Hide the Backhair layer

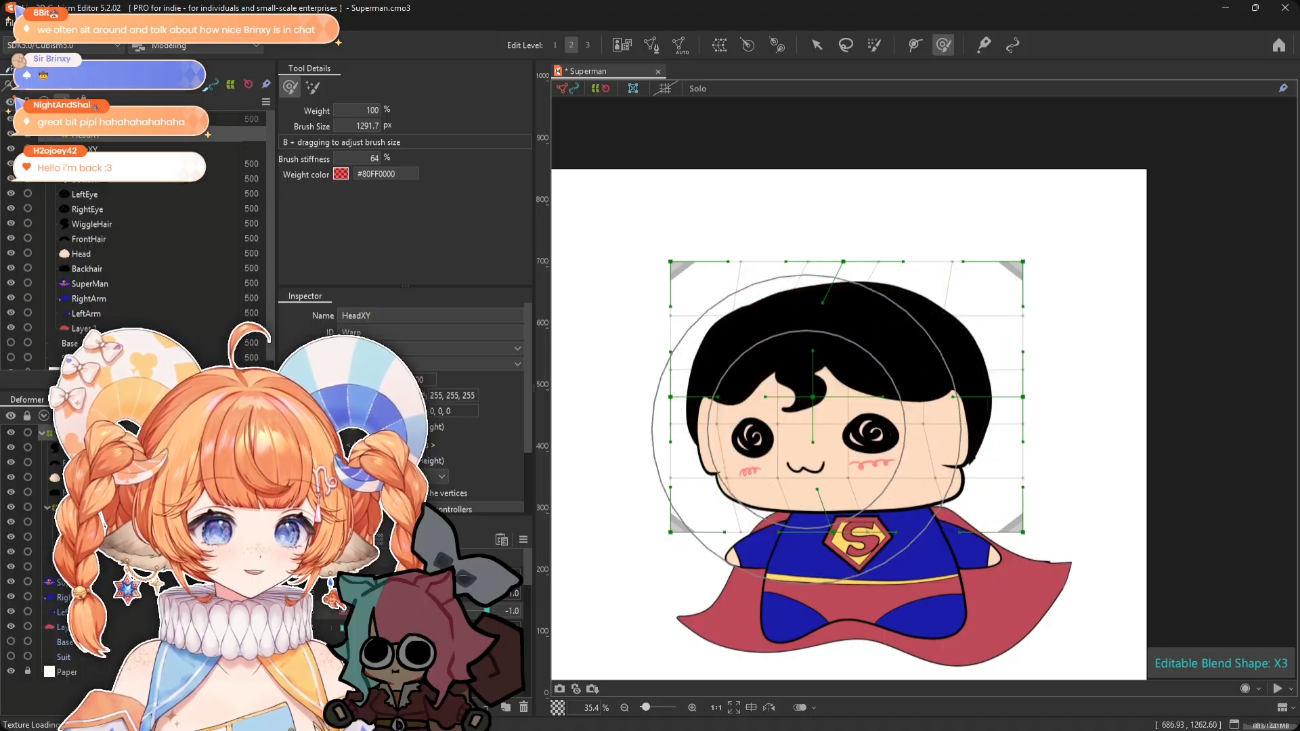(11, 269)
